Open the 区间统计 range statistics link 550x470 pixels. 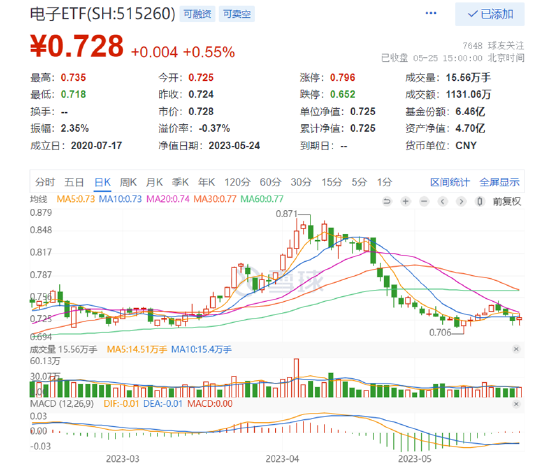450,182
